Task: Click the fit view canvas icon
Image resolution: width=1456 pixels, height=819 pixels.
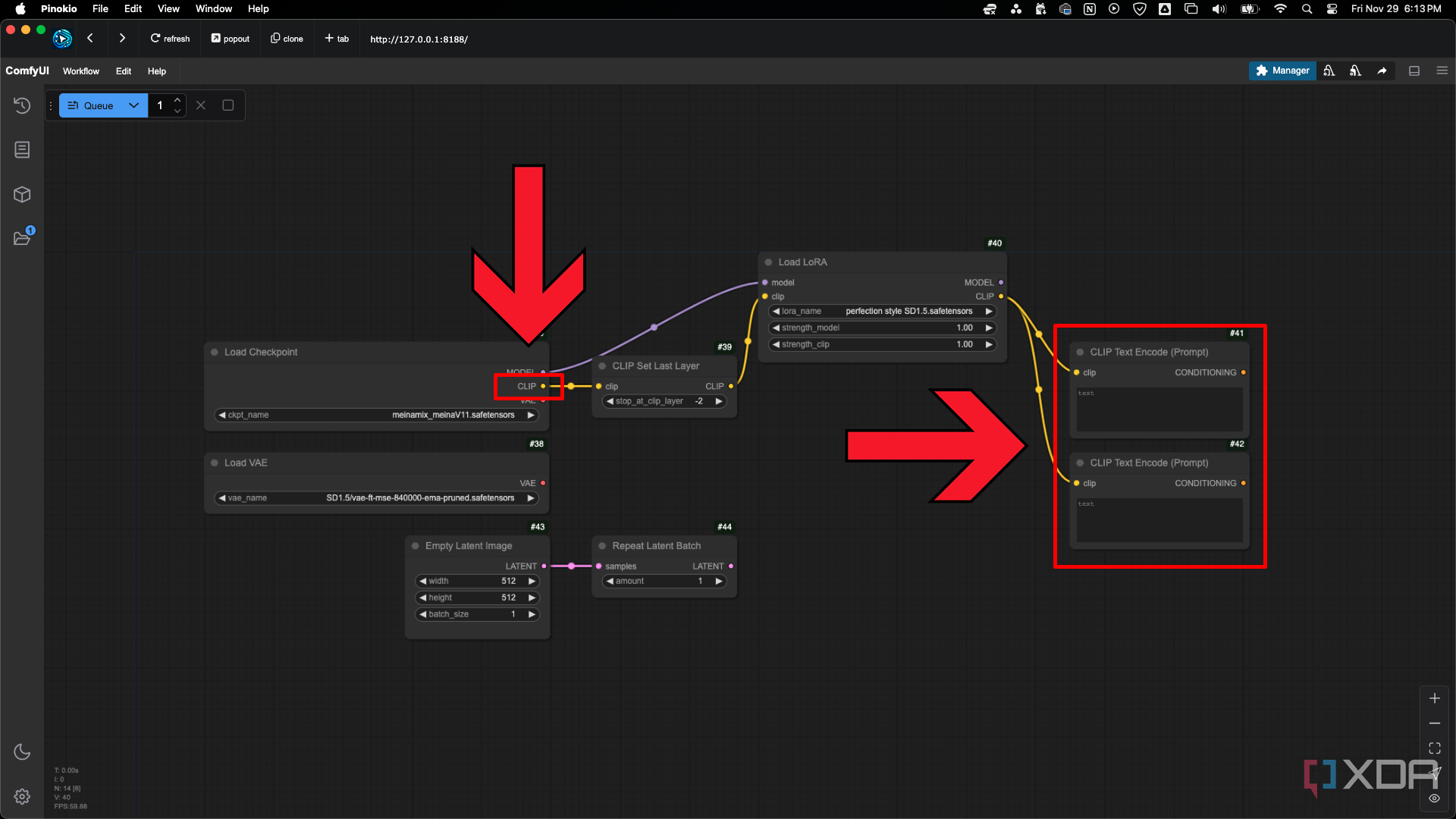Action: click(1435, 748)
